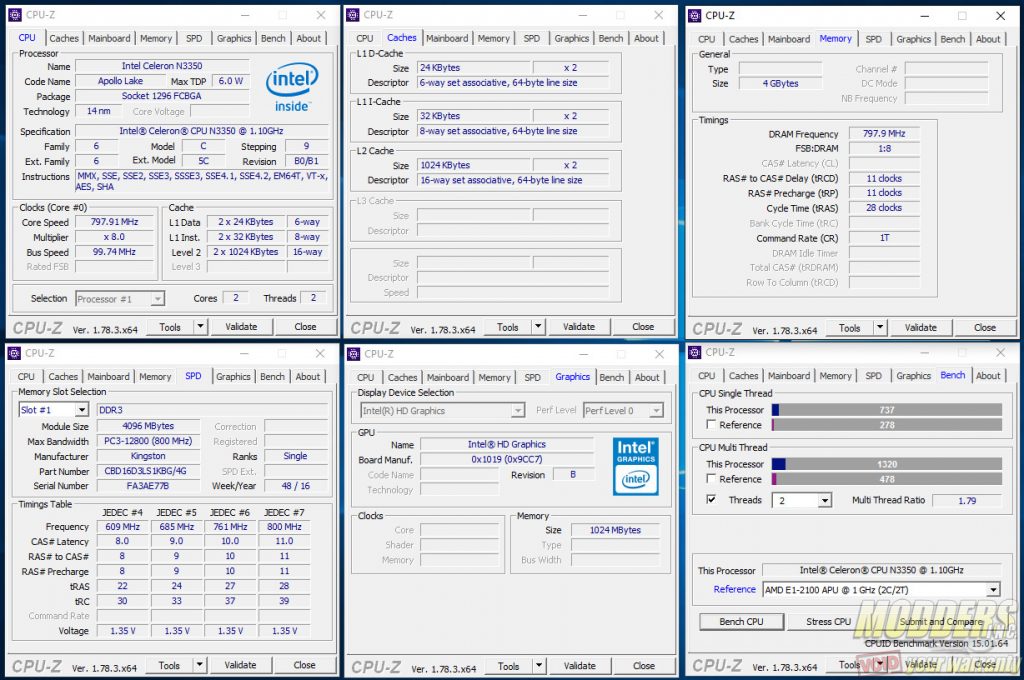The image size is (1024, 680).
Task: Click the Max Bandwidth value PC3-12800 (800 MHz)
Action: click(148, 441)
